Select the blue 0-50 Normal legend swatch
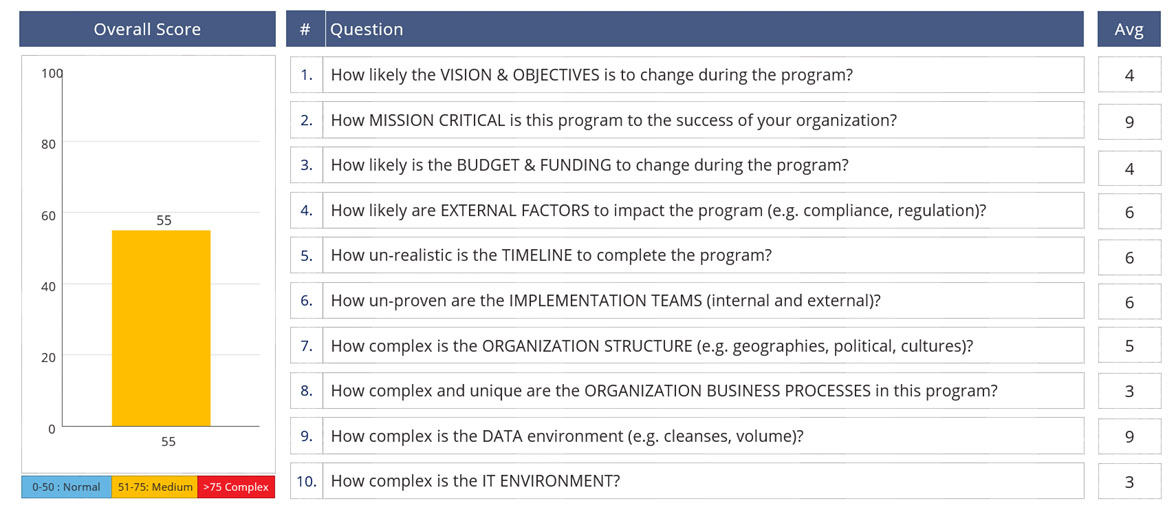1176x521 pixels. 66,487
